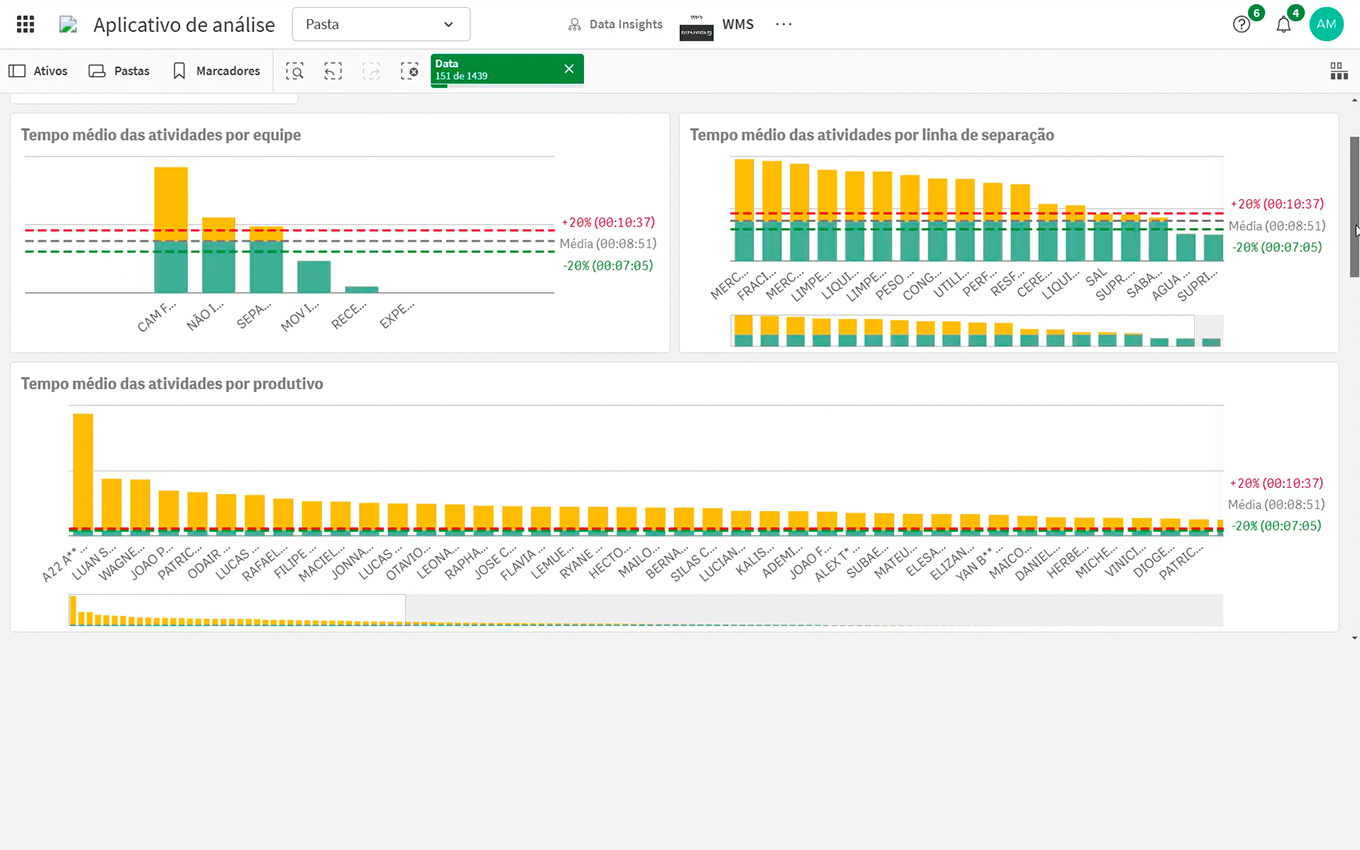1360x850 pixels.
Task: Click the produtivo chart mini-scroll slider
Action: click(237, 610)
